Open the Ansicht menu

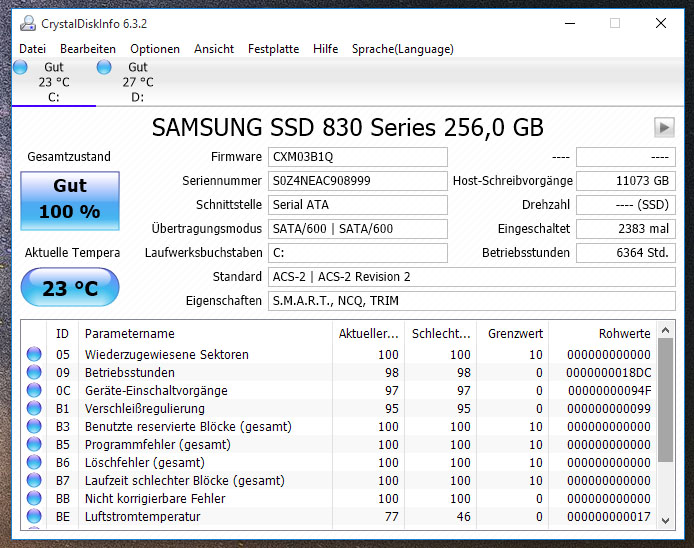coord(214,49)
